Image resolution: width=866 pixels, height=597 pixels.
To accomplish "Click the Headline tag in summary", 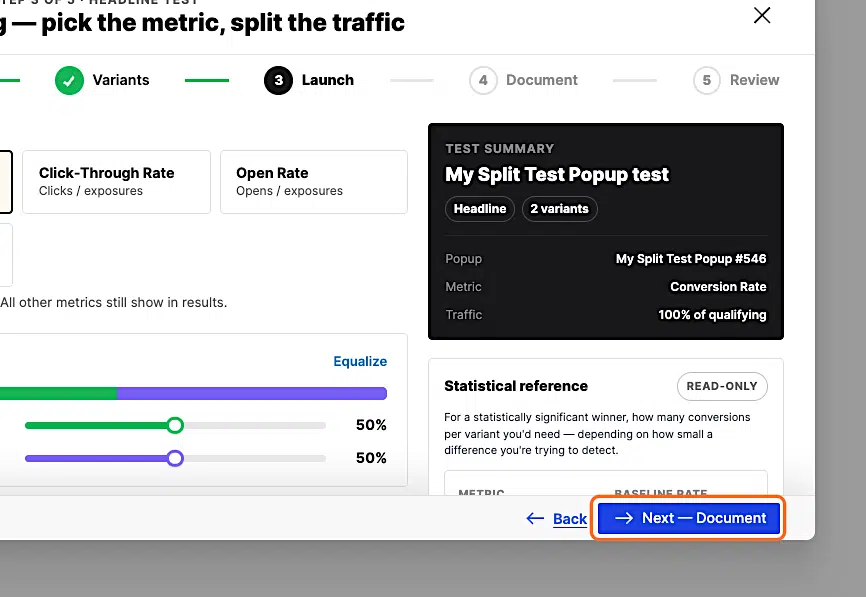I will point(480,209).
